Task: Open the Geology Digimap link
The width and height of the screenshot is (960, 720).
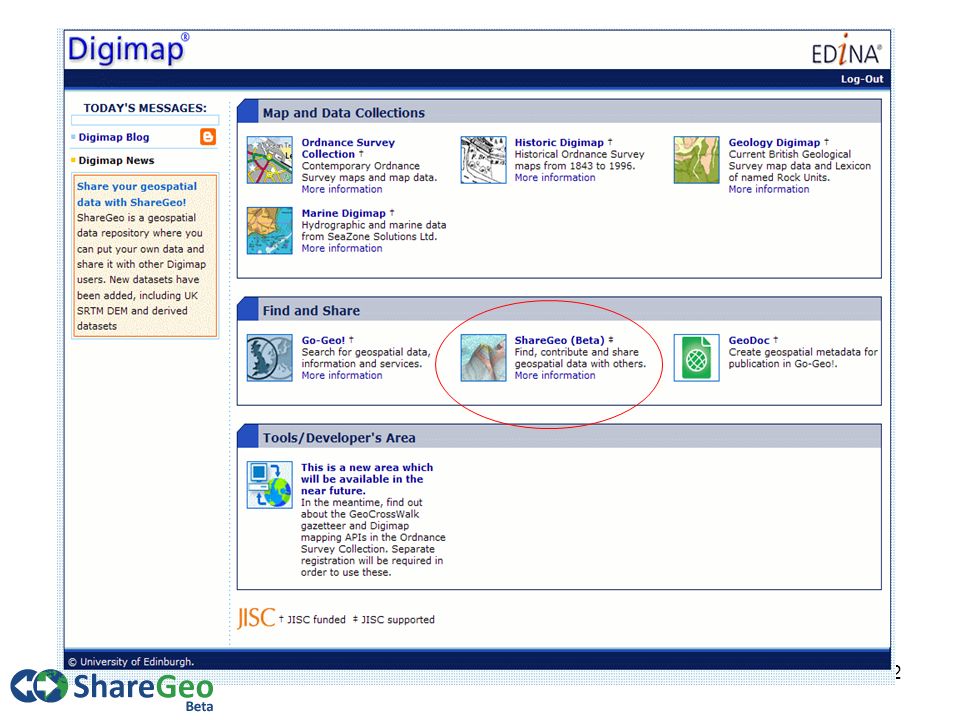Action: pyautogui.click(x=774, y=142)
